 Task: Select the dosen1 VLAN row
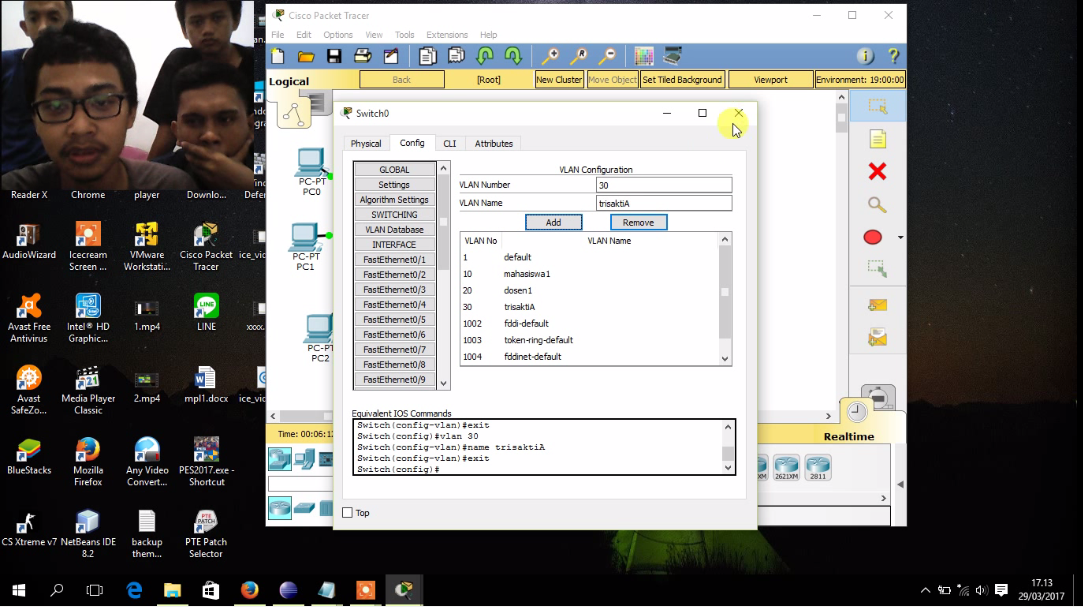591,291
